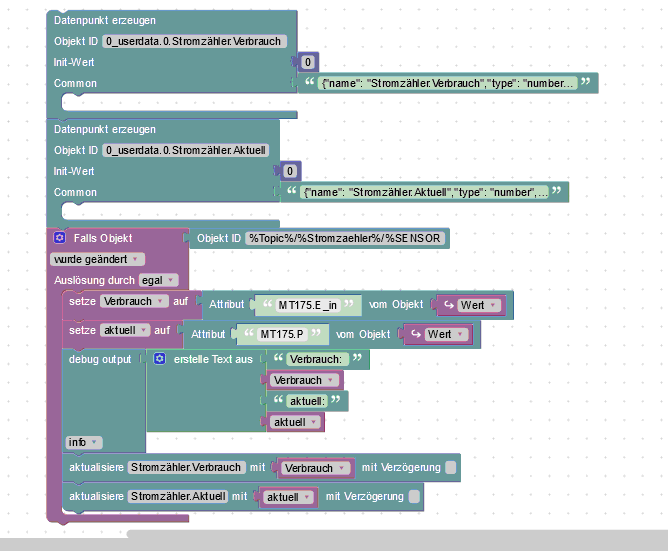Open the Auslösung durch 'egal' dropdown
Image resolution: width=668 pixels, height=551 pixels.
tap(158, 280)
